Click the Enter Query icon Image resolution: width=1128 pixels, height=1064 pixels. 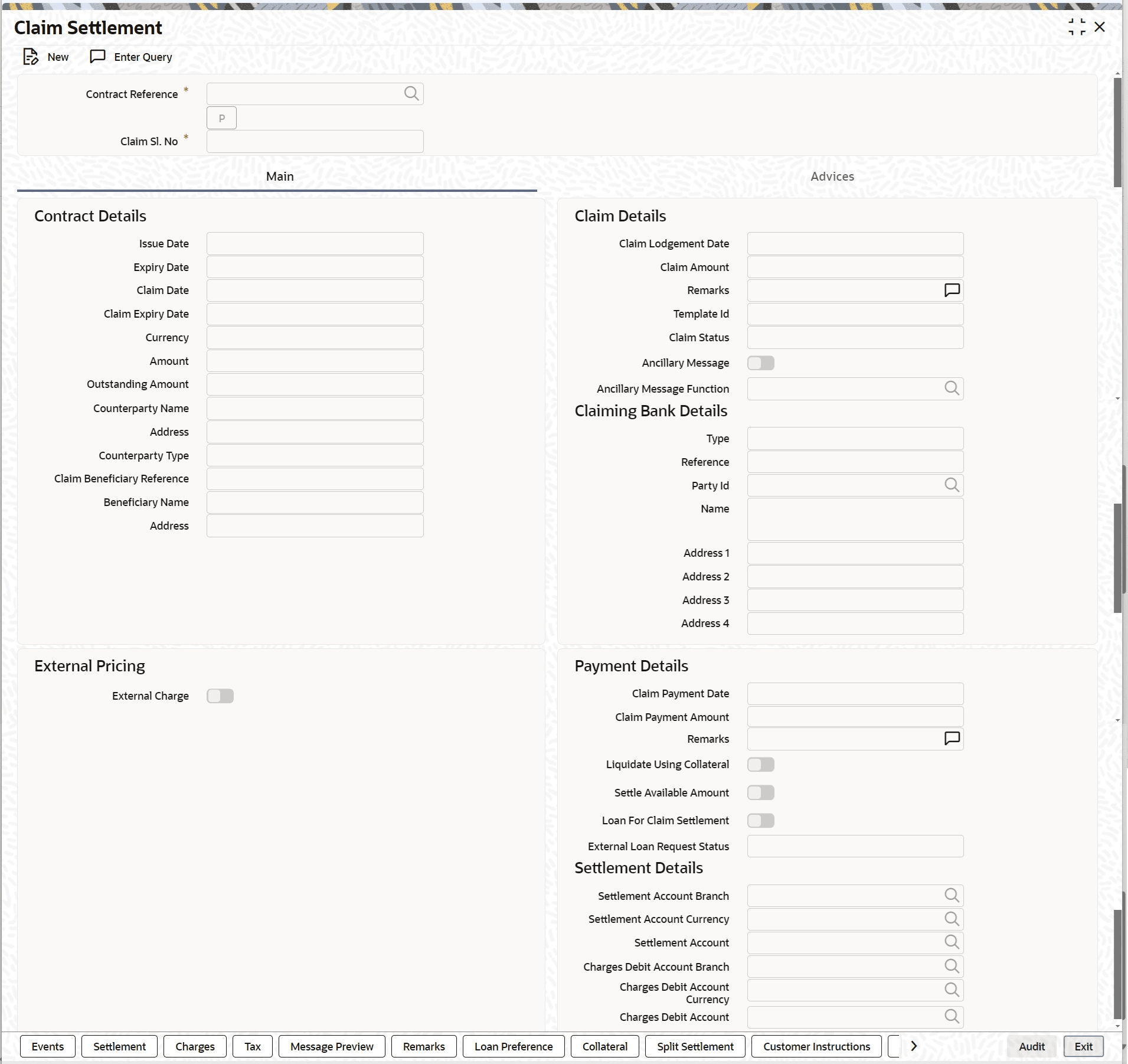(97, 57)
